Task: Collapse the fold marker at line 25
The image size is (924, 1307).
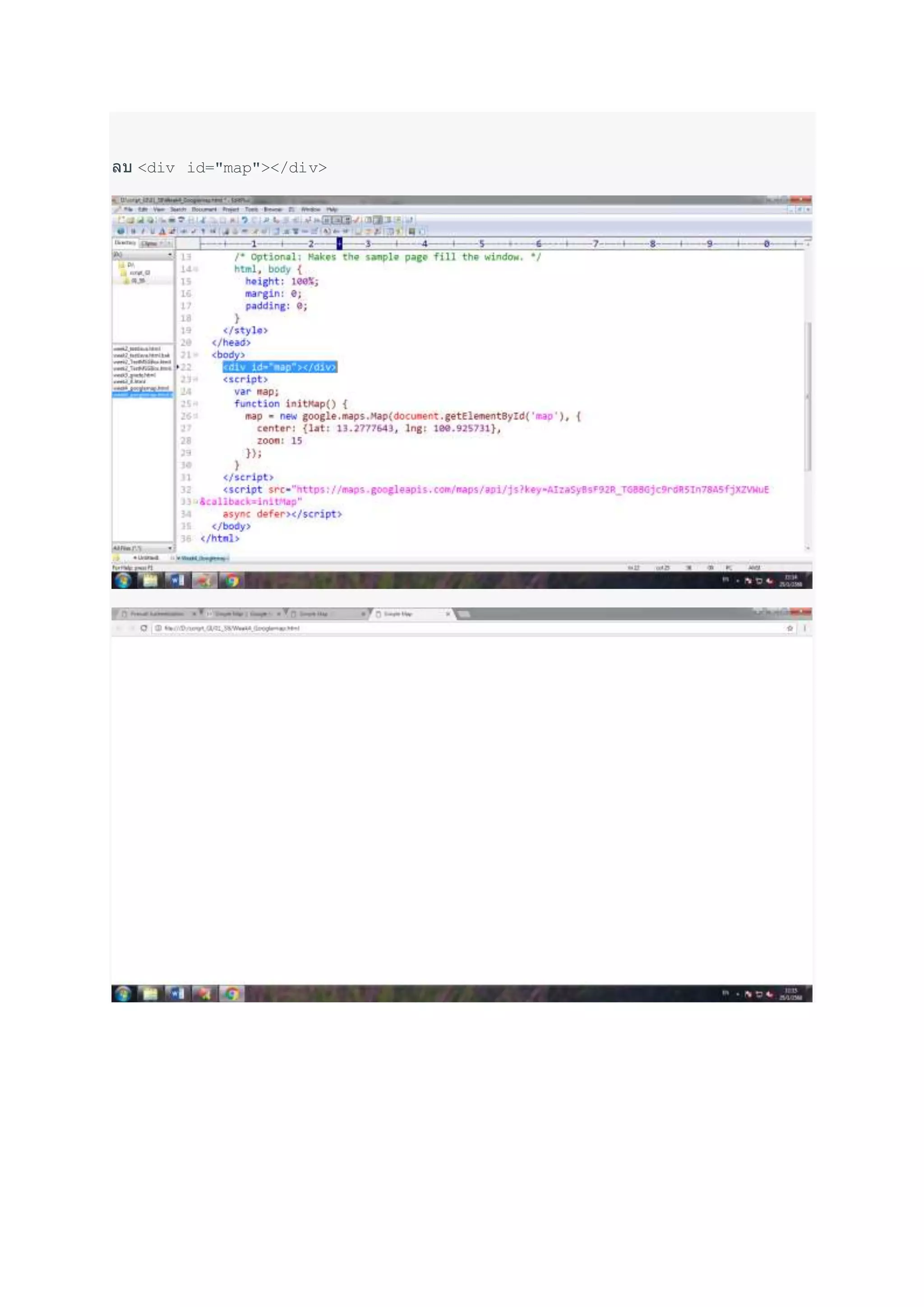Action: 196,403
